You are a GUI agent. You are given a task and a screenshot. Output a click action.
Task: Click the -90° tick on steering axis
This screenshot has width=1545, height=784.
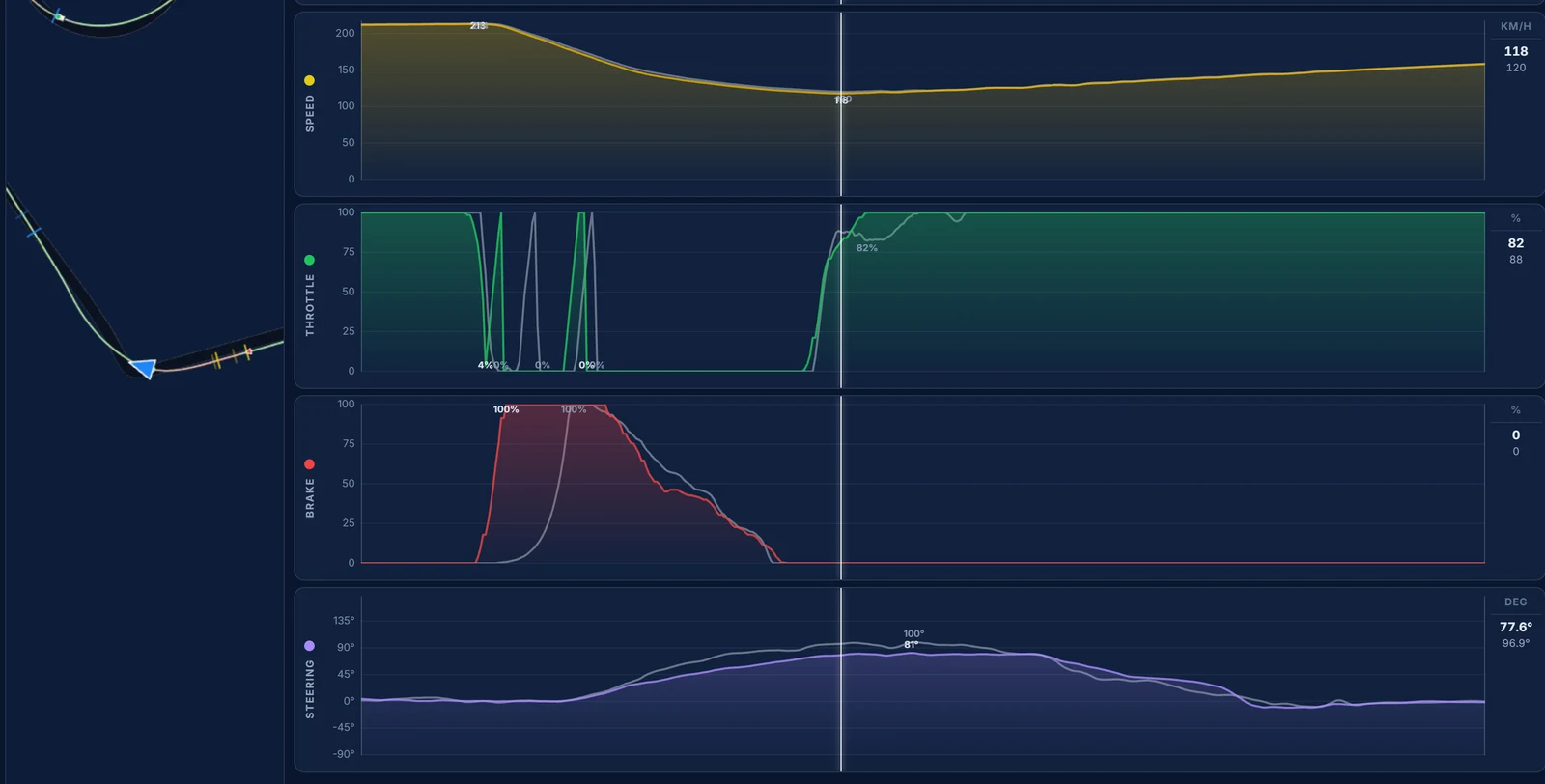344,754
